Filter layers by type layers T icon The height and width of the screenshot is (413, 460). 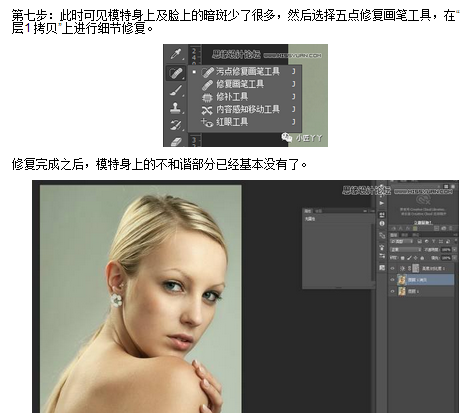[434, 242]
